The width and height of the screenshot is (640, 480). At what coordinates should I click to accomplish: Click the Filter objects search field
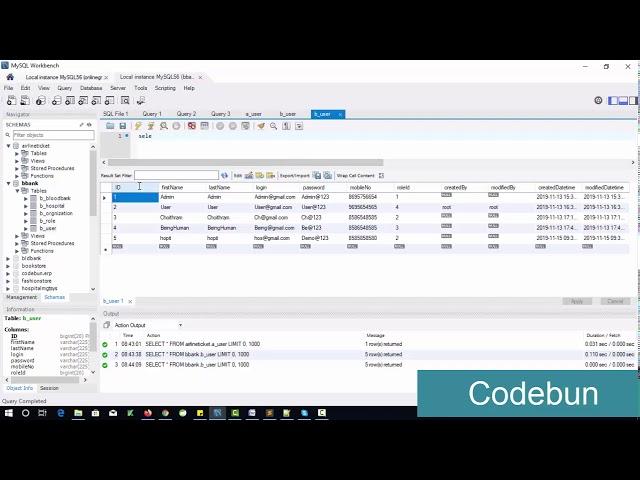(53, 135)
